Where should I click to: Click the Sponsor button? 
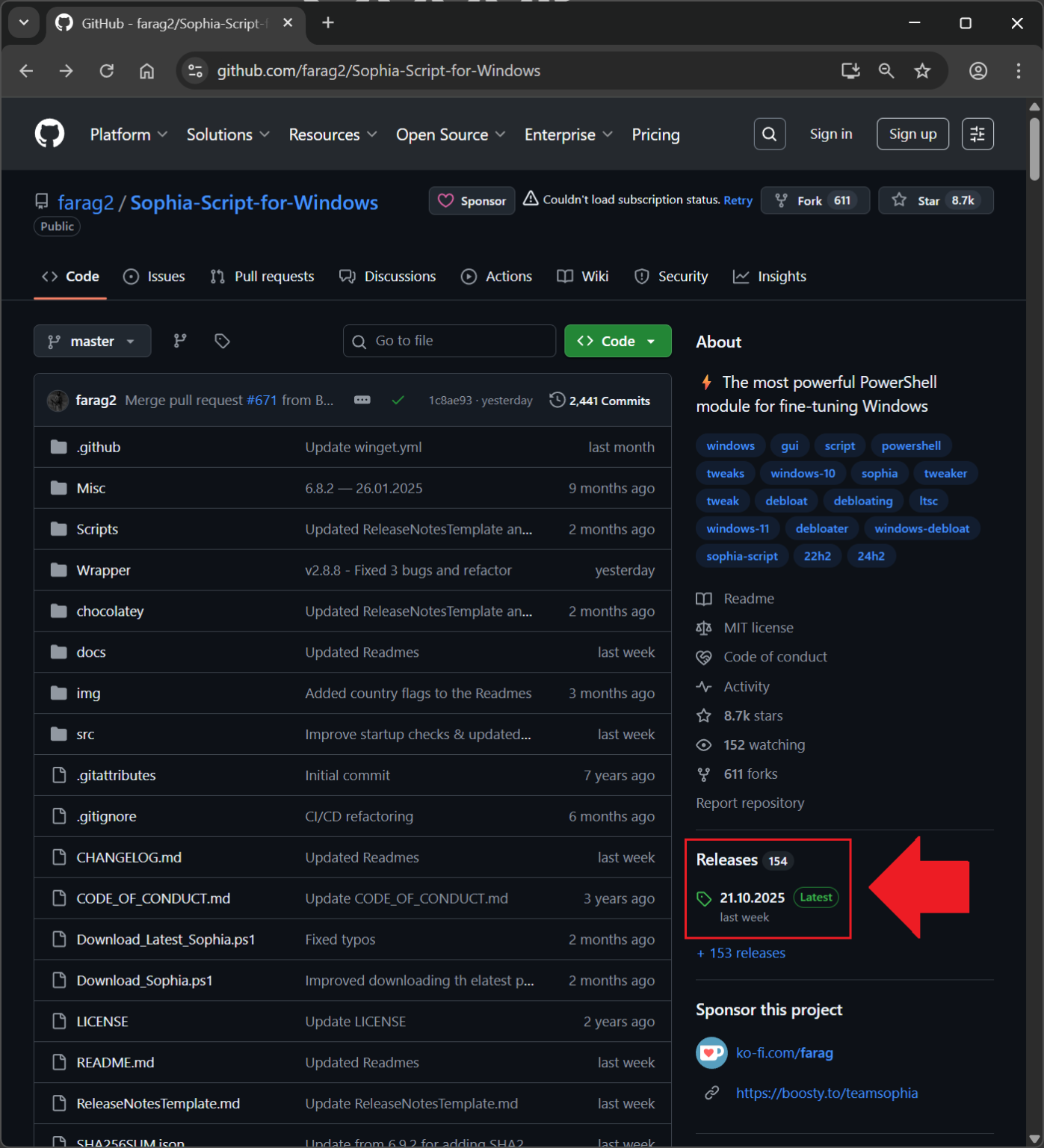472,200
